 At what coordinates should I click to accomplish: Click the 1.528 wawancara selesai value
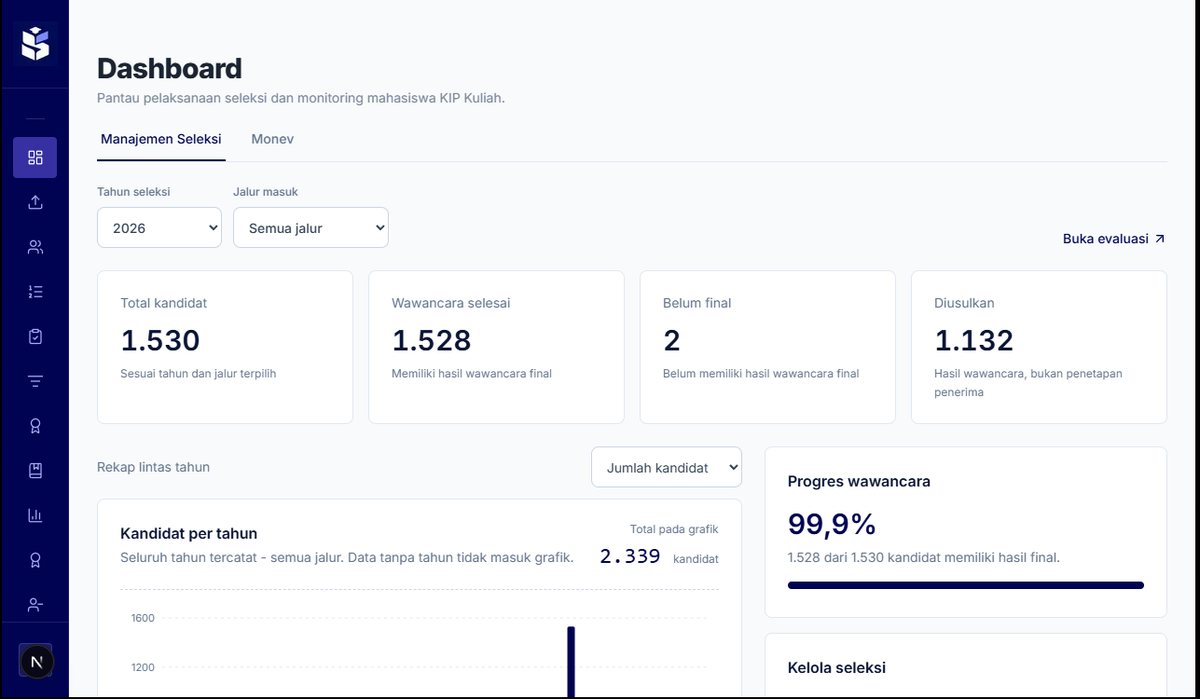(432, 340)
